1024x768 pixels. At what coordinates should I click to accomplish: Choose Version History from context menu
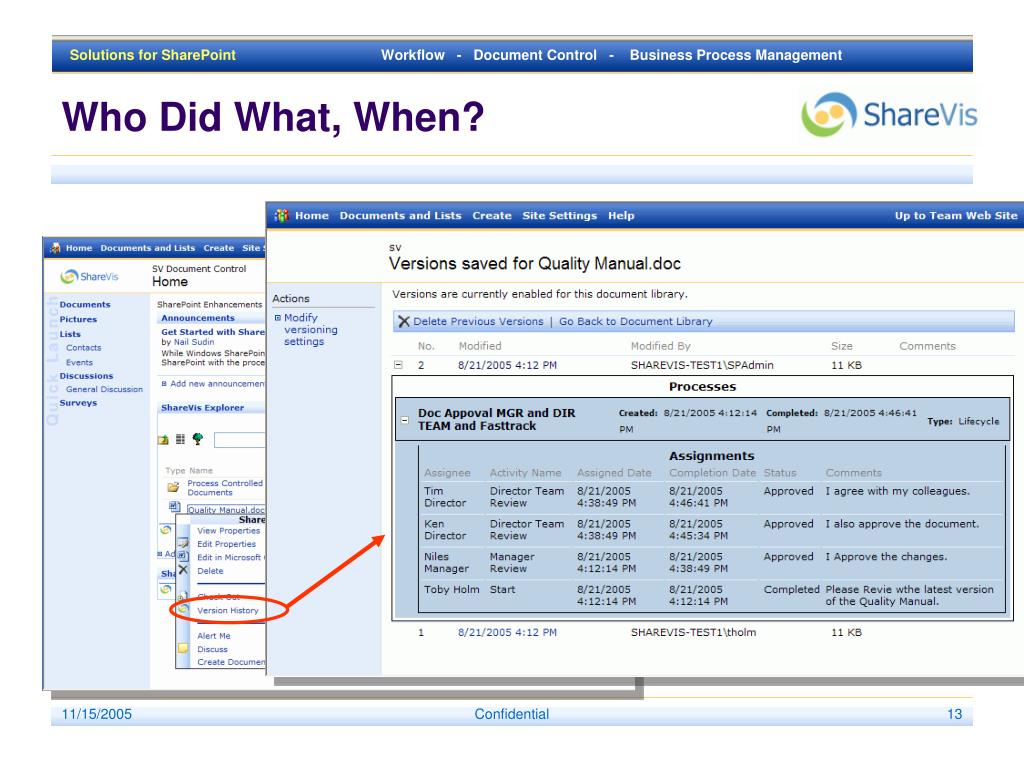point(228,610)
